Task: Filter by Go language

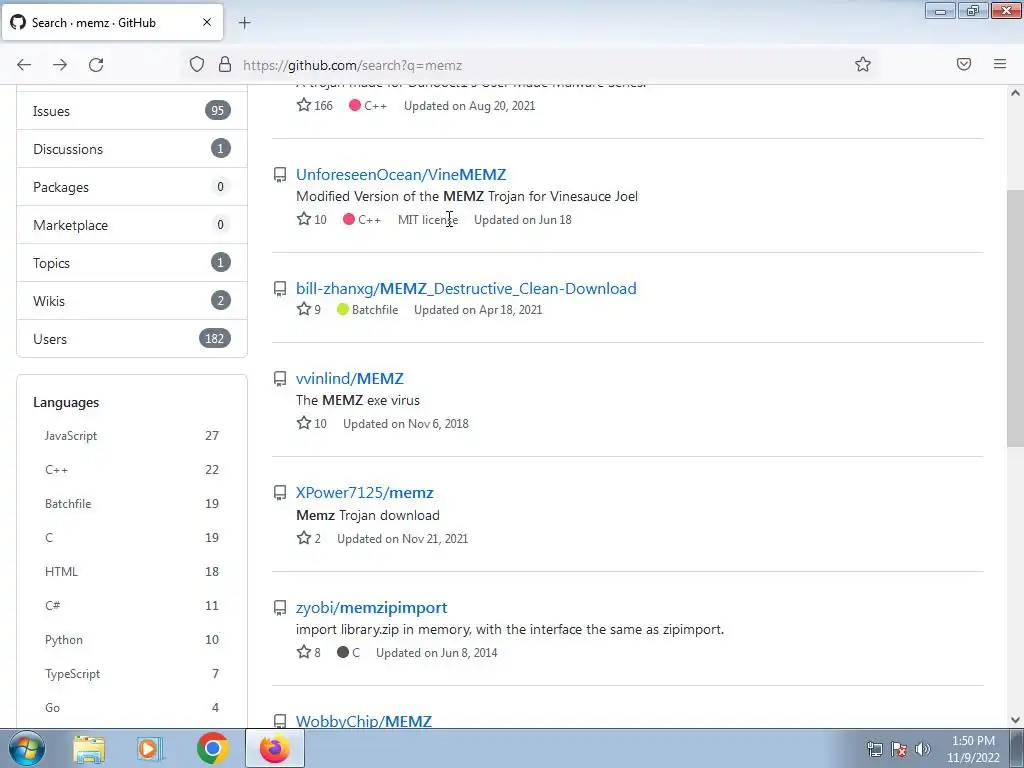Action: point(132,707)
